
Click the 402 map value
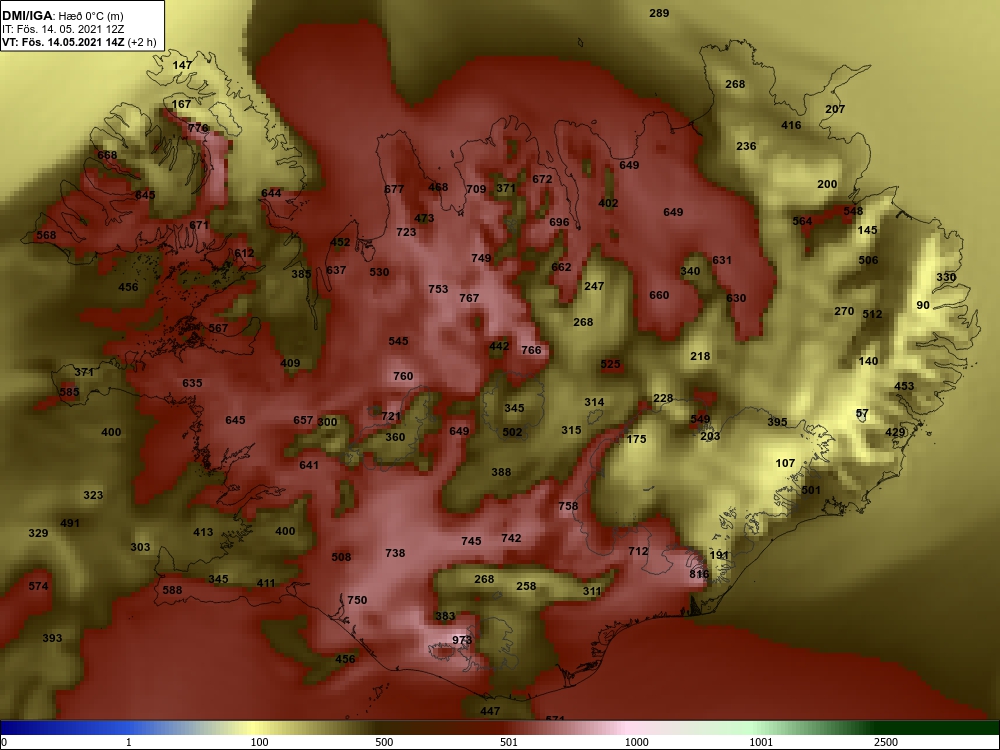coord(608,203)
